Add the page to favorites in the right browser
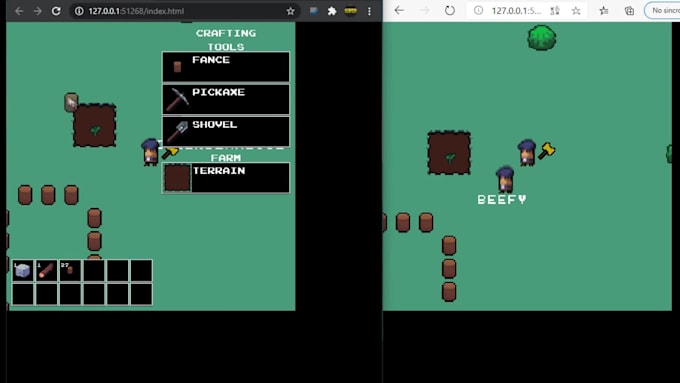Viewport: 680px width, 383px height. point(576,11)
